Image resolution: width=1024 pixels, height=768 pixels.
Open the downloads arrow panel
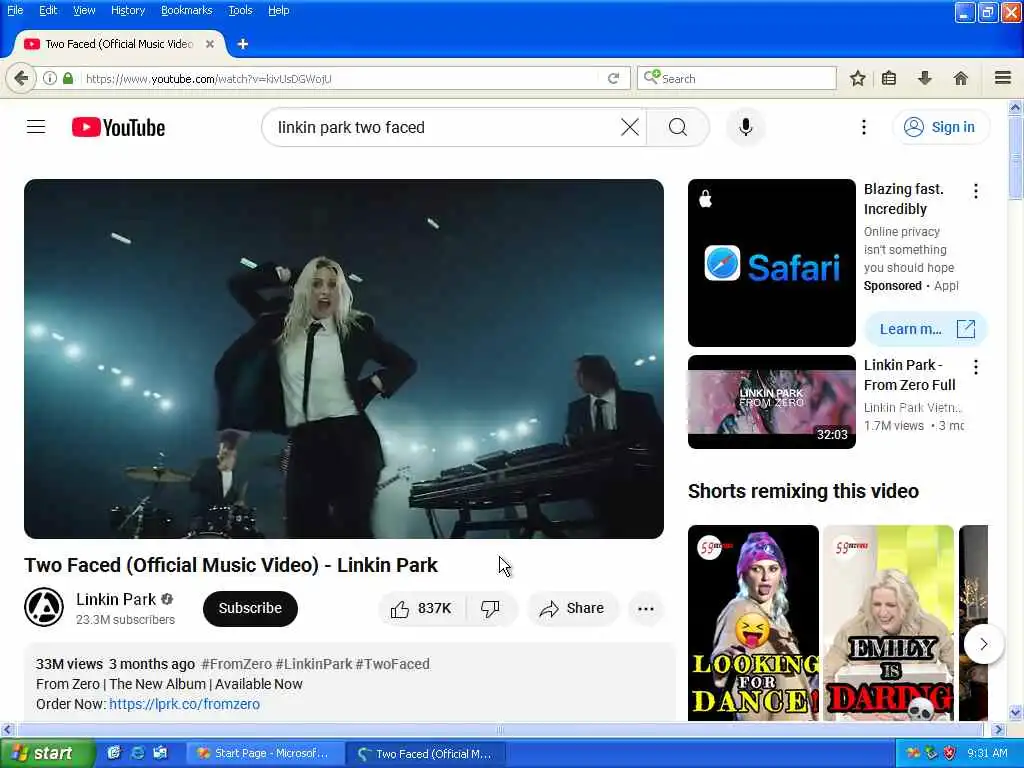coord(925,78)
